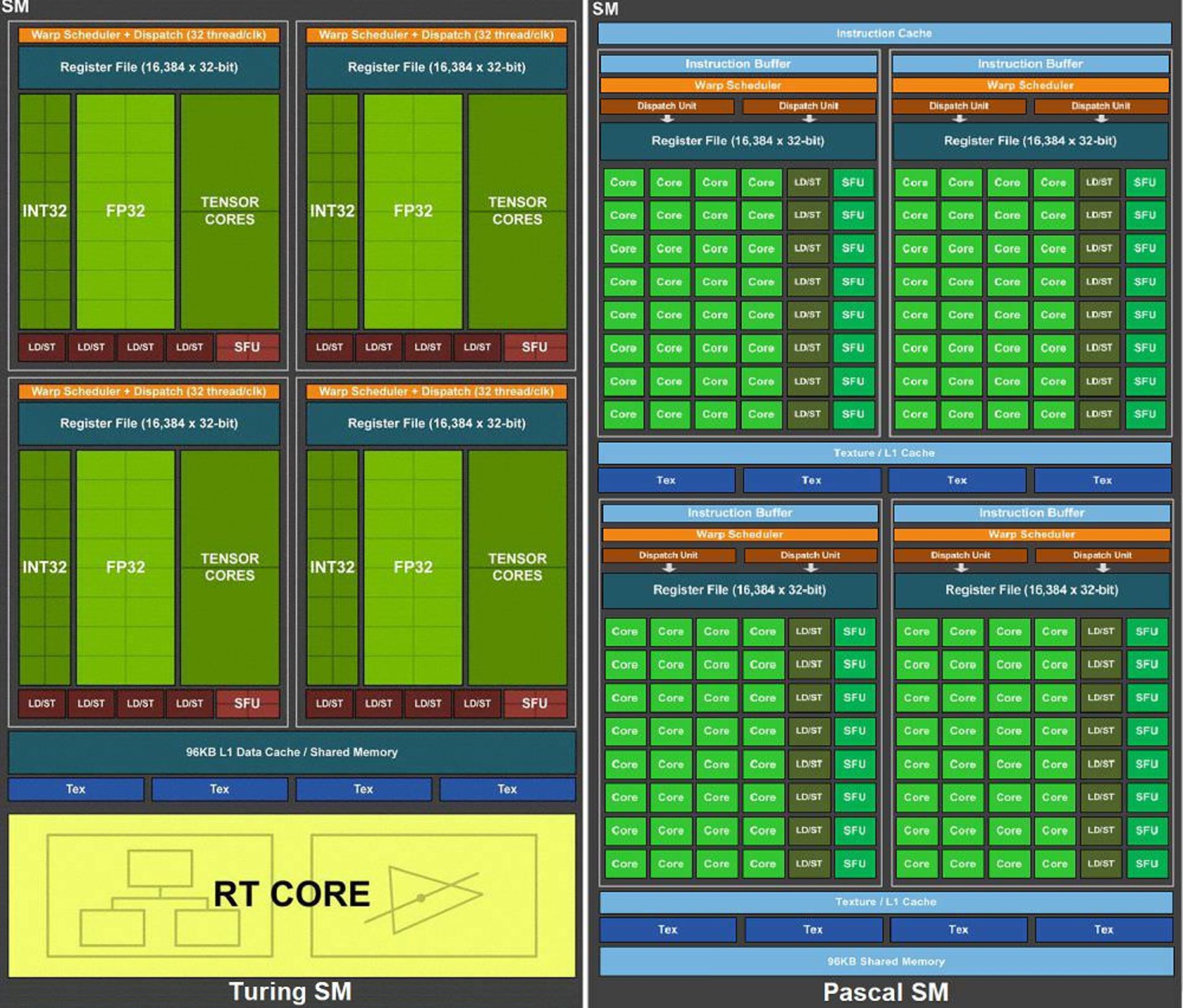Click the upper Texture / L1 Cache bar
This screenshot has width=1183, height=1008.
884,453
